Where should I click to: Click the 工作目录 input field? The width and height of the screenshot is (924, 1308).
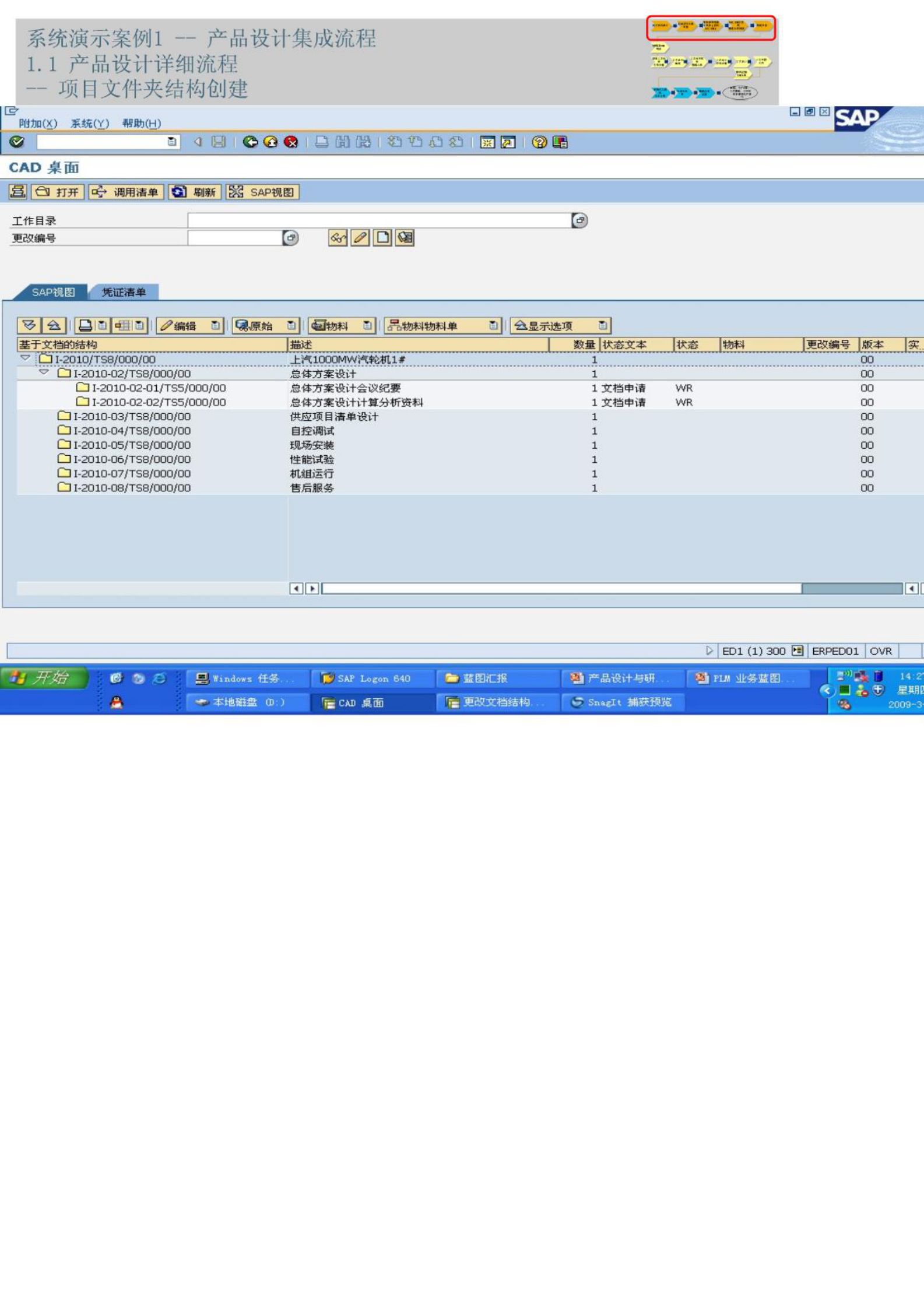click(x=379, y=220)
